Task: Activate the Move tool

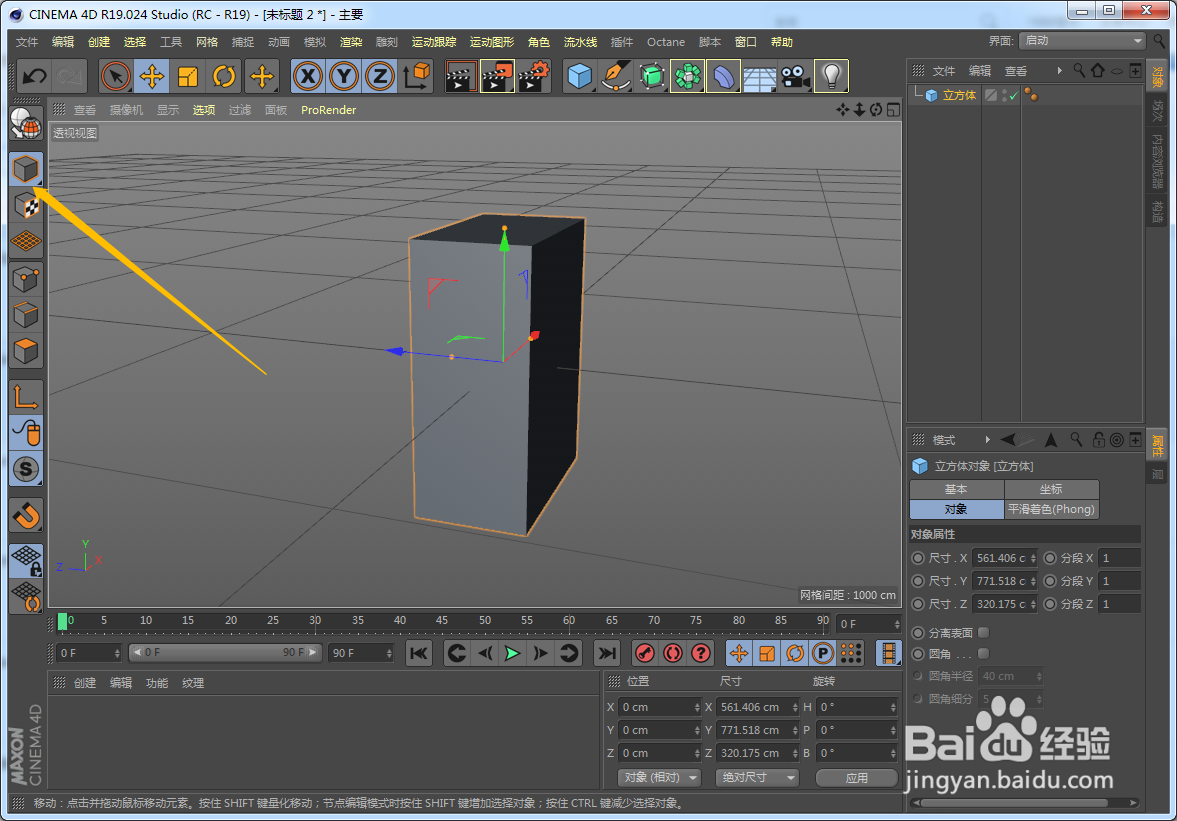Action: pyautogui.click(x=152, y=76)
